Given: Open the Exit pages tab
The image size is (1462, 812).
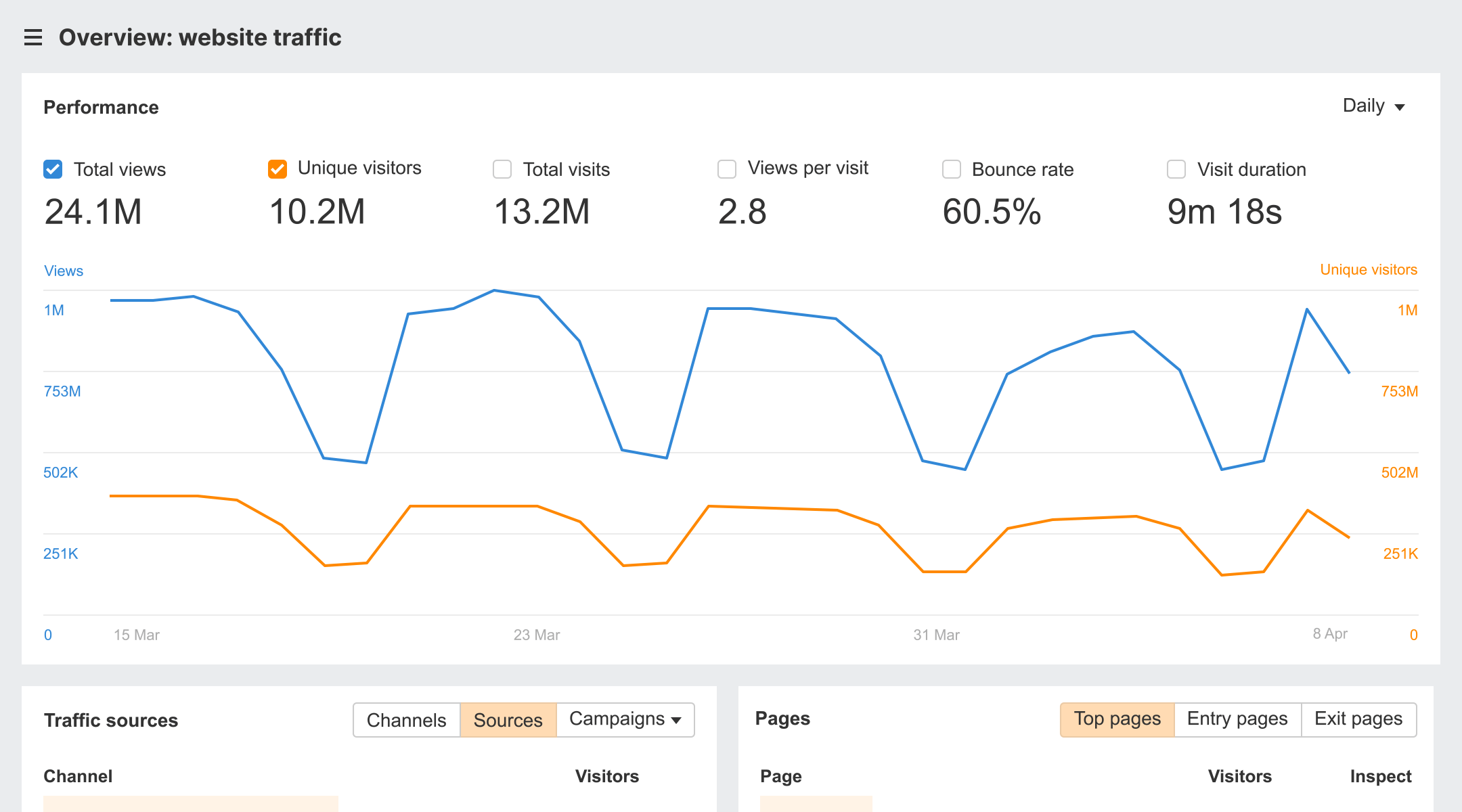Looking at the screenshot, I should [x=1358, y=719].
